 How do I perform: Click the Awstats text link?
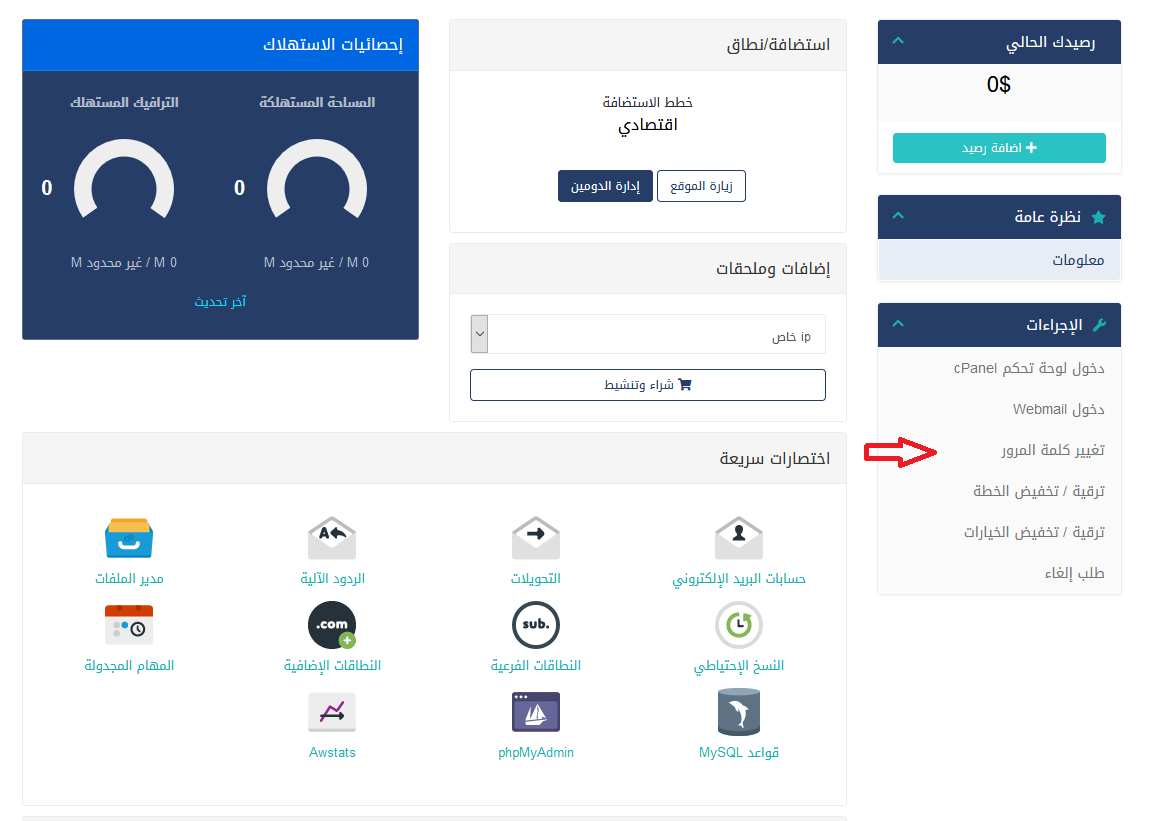tap(332, 752)
